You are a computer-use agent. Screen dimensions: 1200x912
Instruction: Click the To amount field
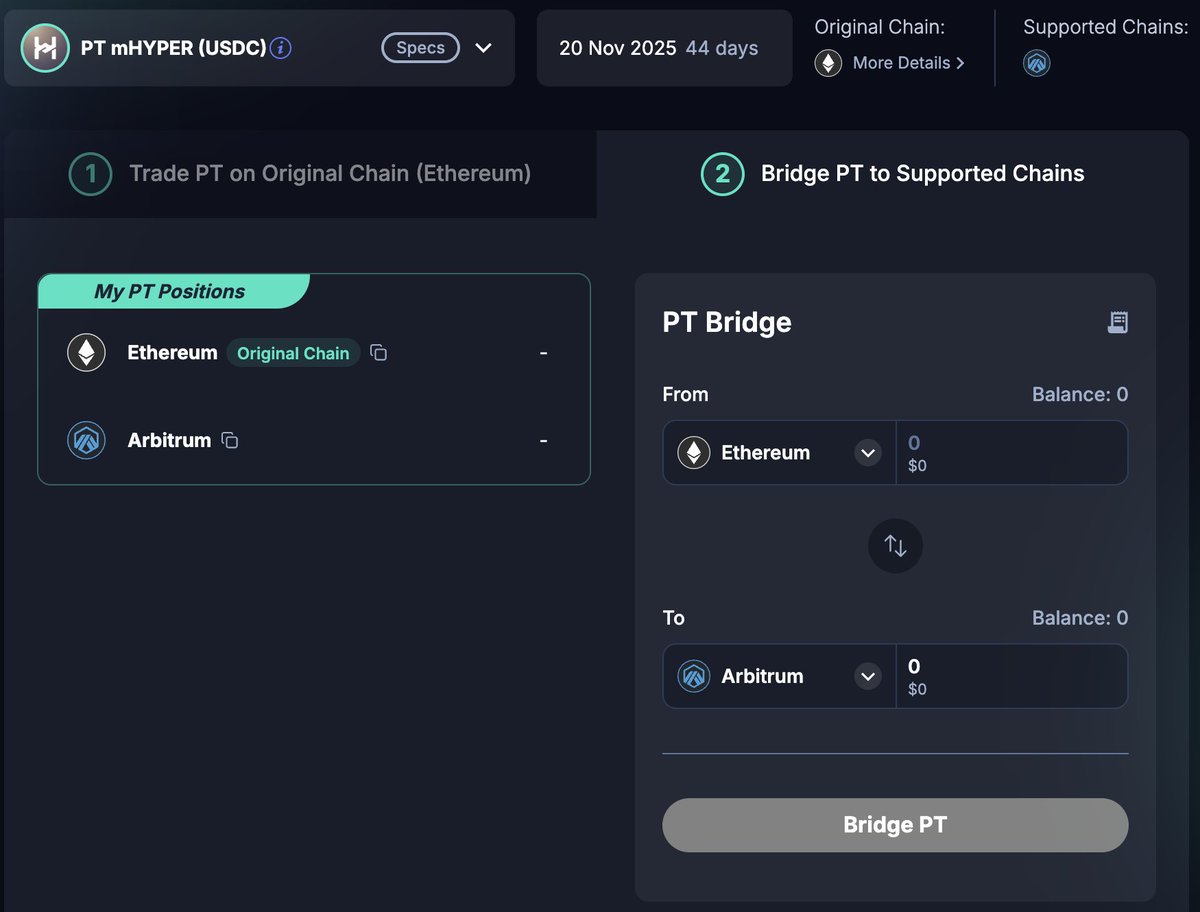[x=1011, y=676]
